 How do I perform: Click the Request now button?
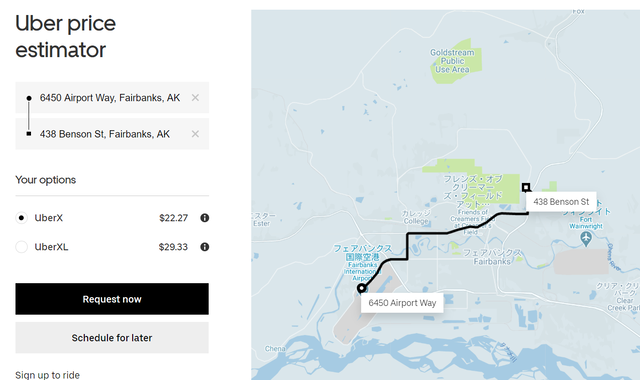coord(112,299)
